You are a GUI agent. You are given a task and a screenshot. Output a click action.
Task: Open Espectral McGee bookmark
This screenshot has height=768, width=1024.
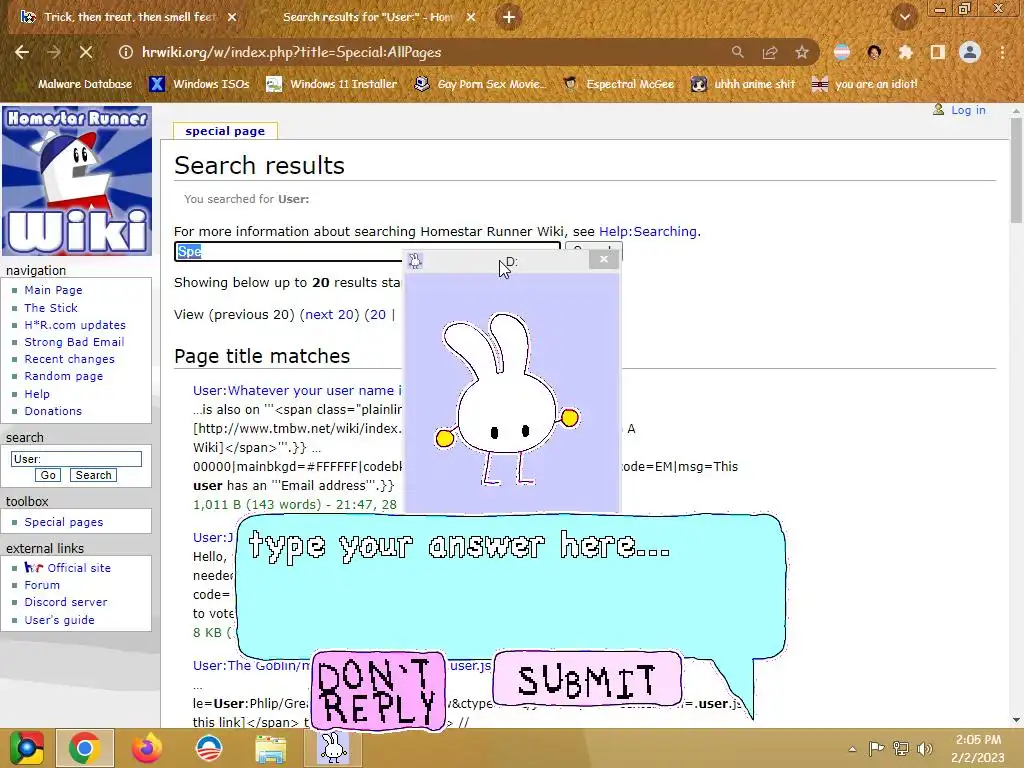point(618,84)
